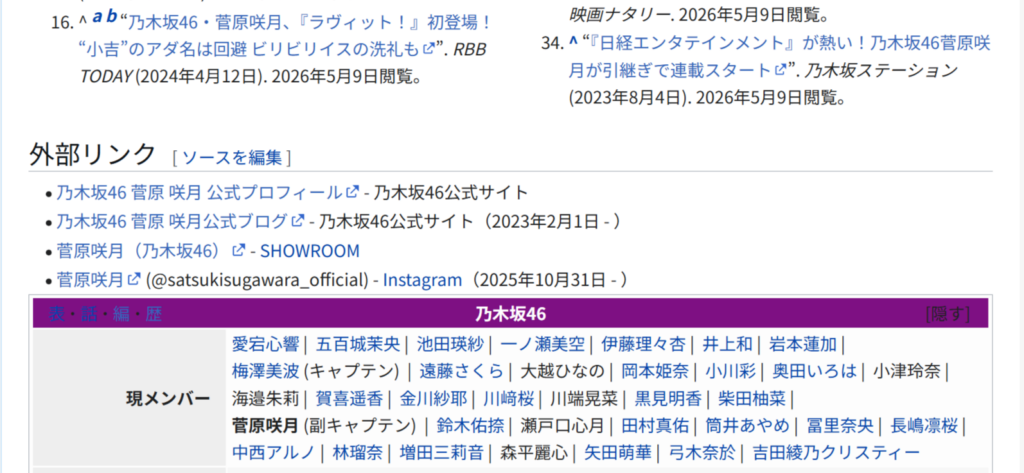Open member page 長嶋凛桜
The height and width of the screenshot is (473, 1024).
(924, 426)
